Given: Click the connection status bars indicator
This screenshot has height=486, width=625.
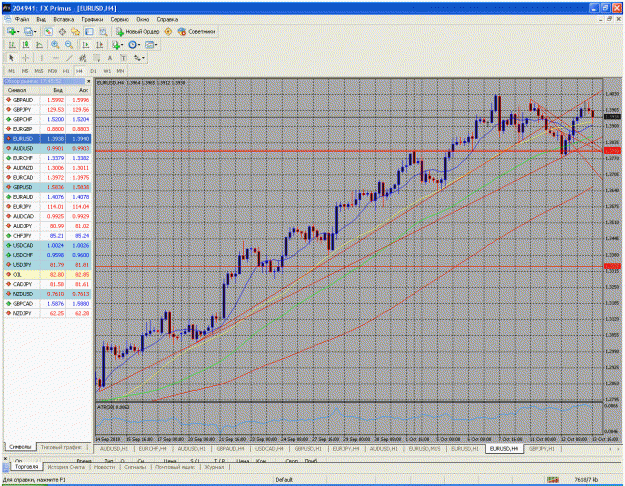Looking at the screenshot, I should (552, 479).
